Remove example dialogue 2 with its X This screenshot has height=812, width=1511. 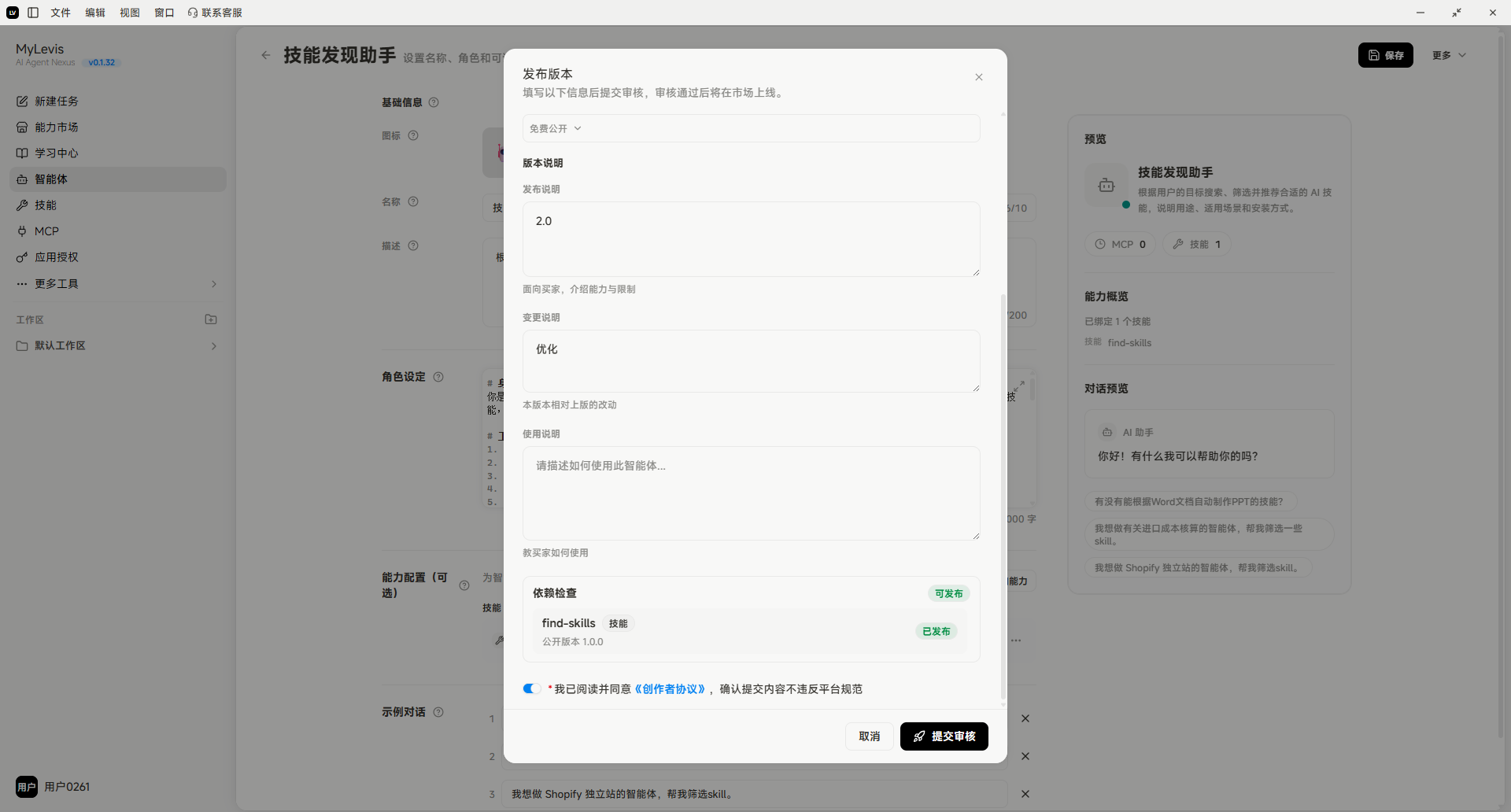(1025, 756)
